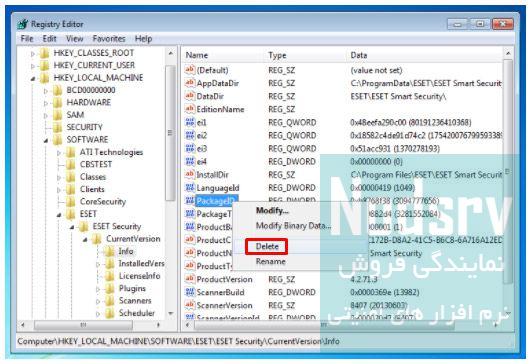
Task: Click the HKEY_CLASSES_ROOT folder icon
Action: [x=45, y=53]
